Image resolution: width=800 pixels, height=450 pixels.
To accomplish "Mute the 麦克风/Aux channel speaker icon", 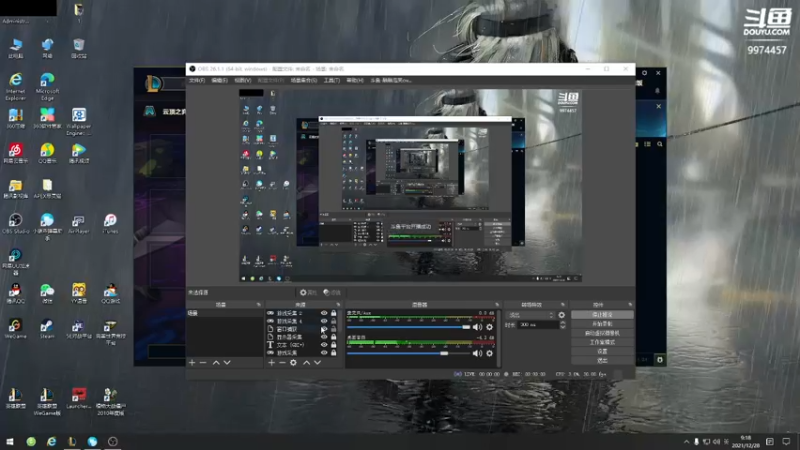I will [x=477, y=327].
